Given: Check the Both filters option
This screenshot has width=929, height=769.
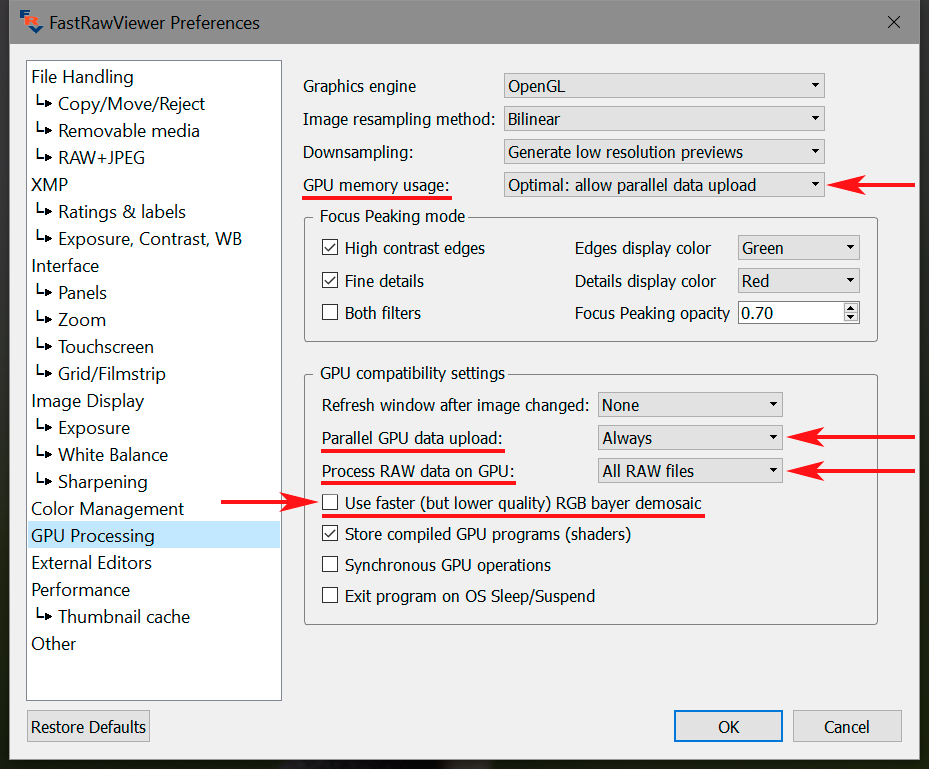Looking at the screenshot, I should point(330,312).
